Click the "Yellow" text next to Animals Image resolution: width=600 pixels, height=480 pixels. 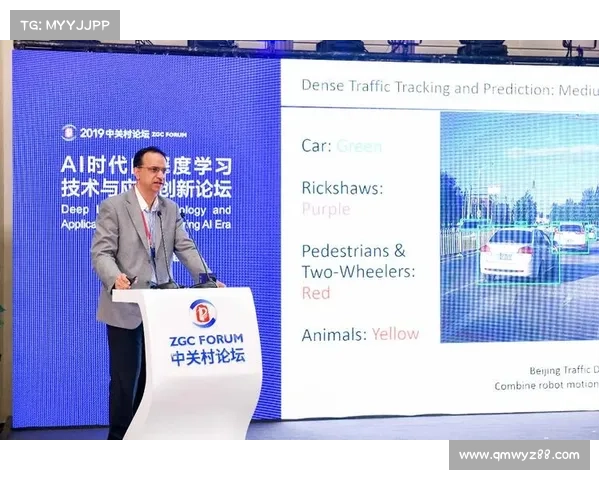pyautogui.click(x=395, y=334)
